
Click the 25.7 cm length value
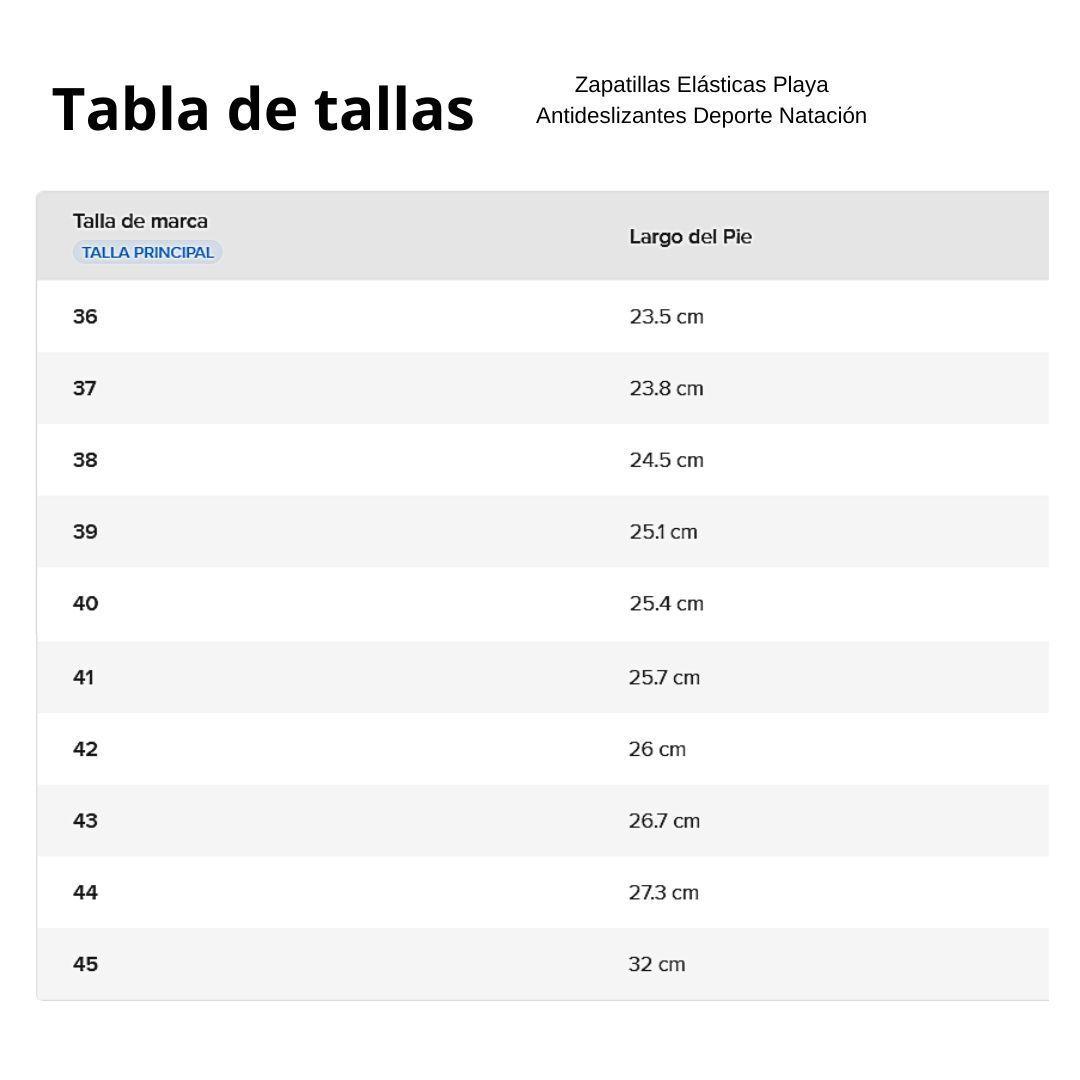coord(664,677)
